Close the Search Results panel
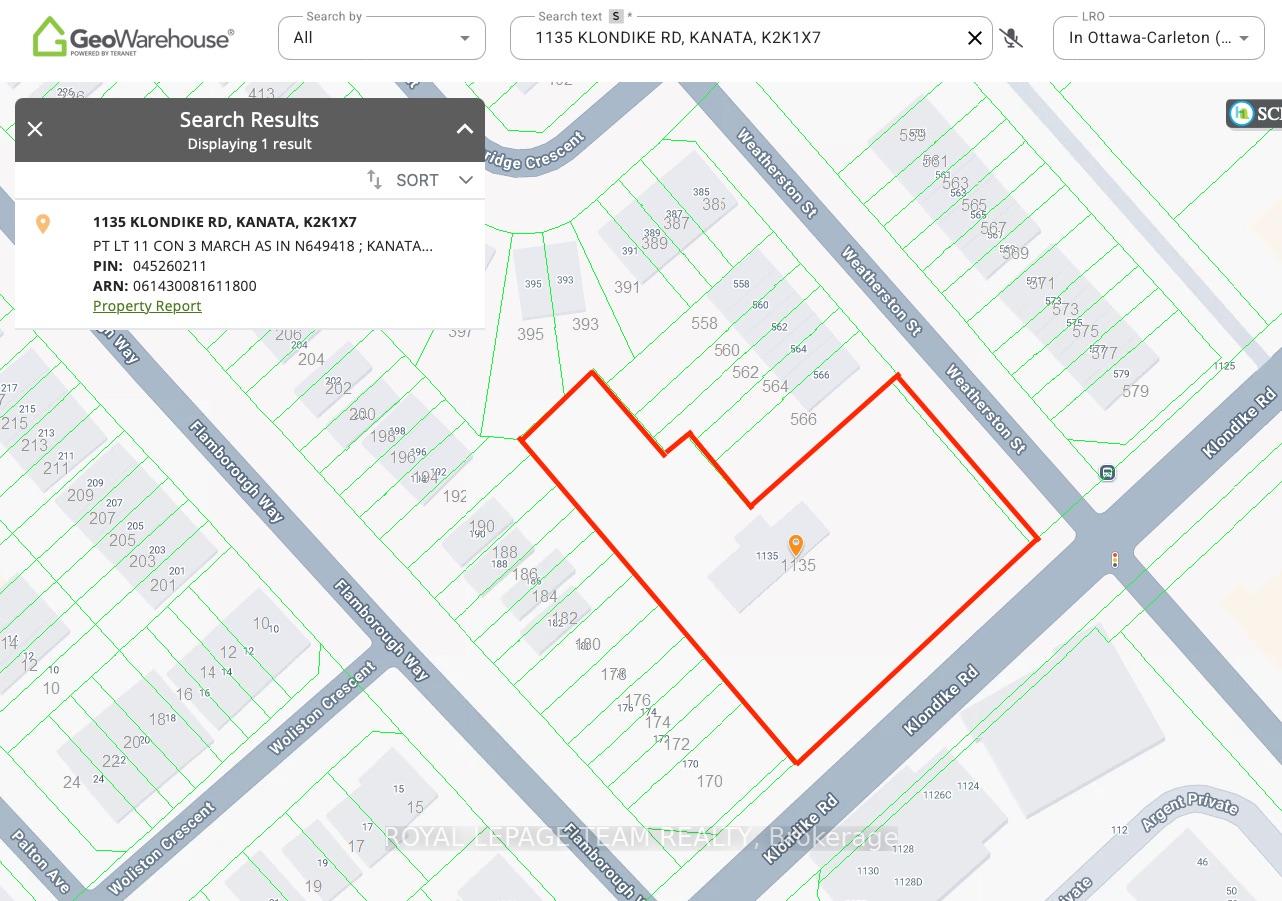Viewport: 1282px width, 901px height. click(x=35, y=129)
